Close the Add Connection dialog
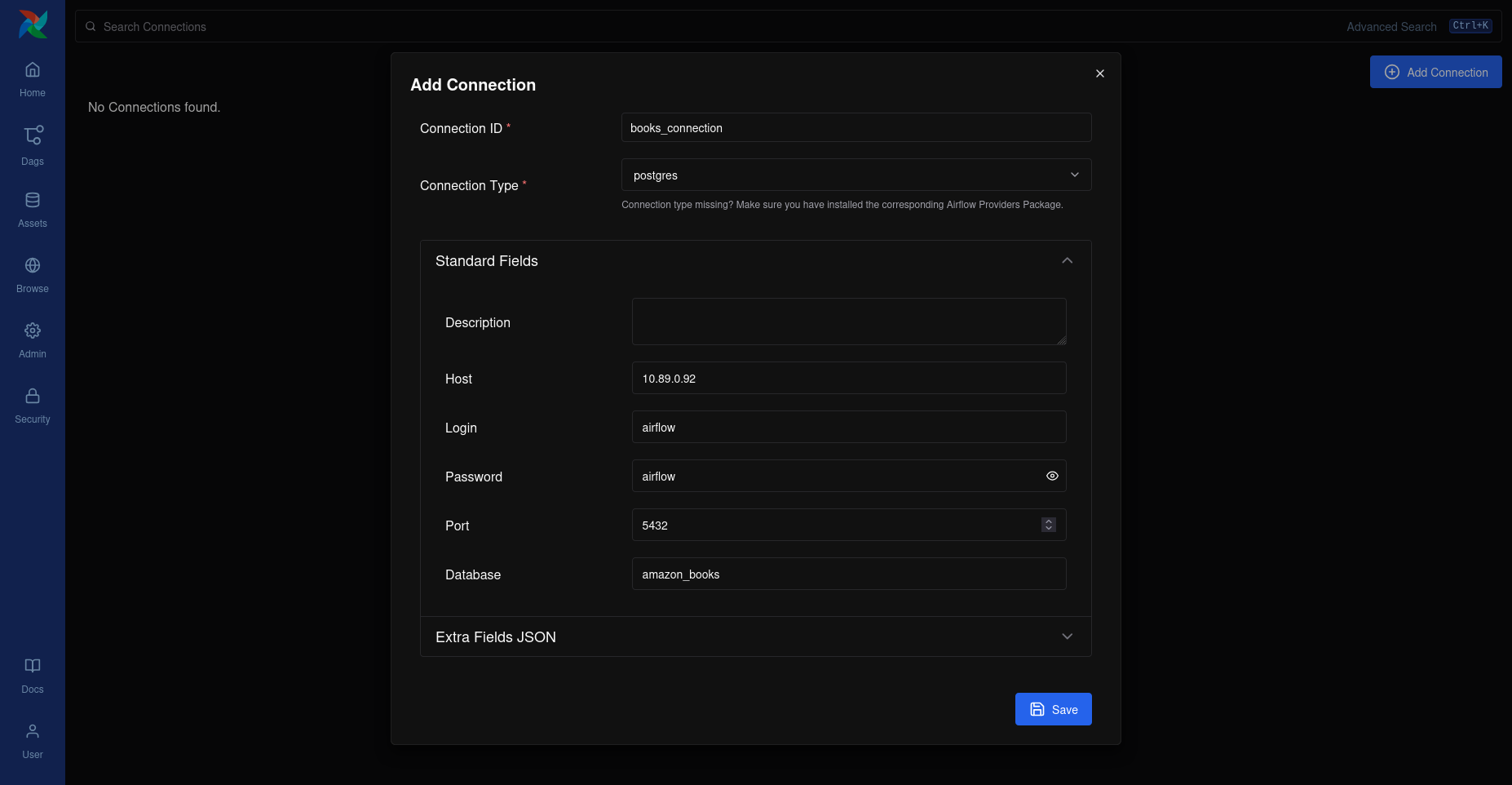Viewport: 1512px width, 785px height. pos(1100,73)
